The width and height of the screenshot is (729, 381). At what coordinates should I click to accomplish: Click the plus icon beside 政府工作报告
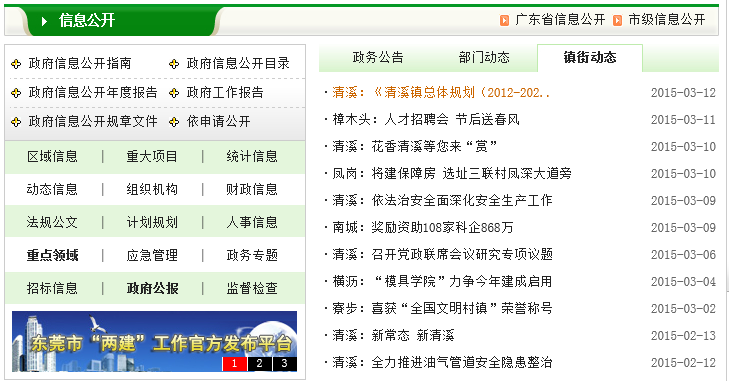pos(174,93)
